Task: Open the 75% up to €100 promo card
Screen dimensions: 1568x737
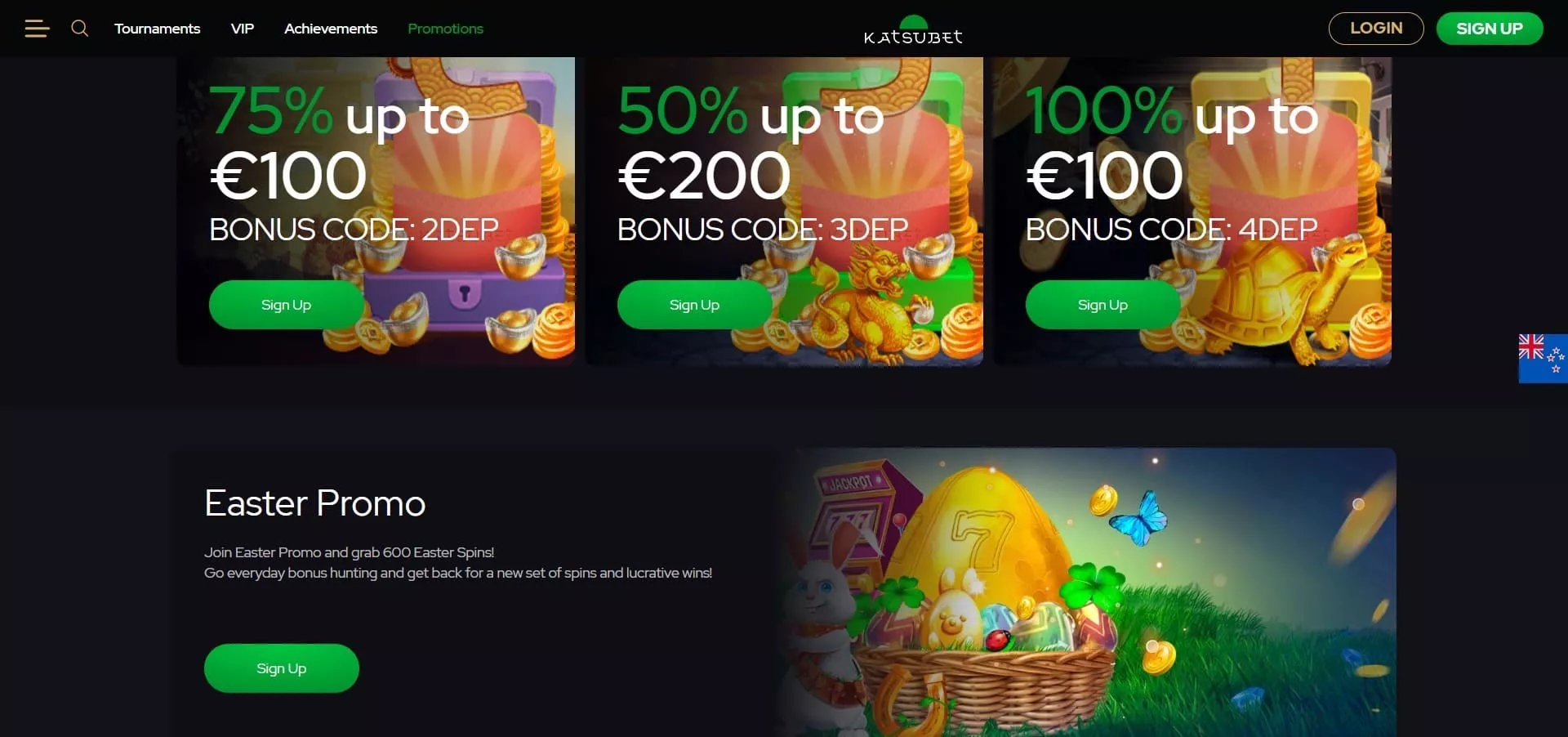Action: click(376, 211)
